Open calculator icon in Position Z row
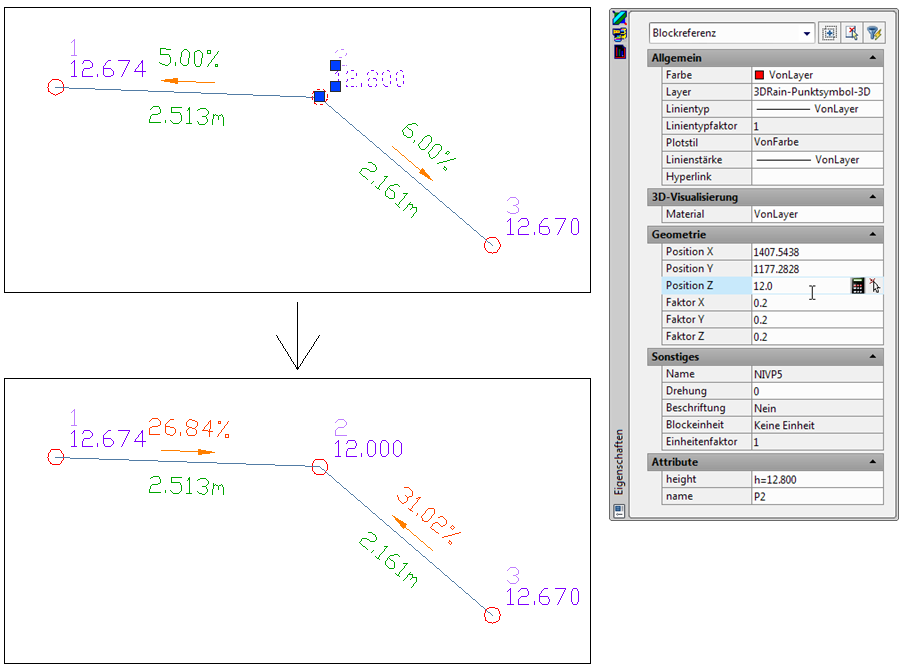 coord(857,286)
